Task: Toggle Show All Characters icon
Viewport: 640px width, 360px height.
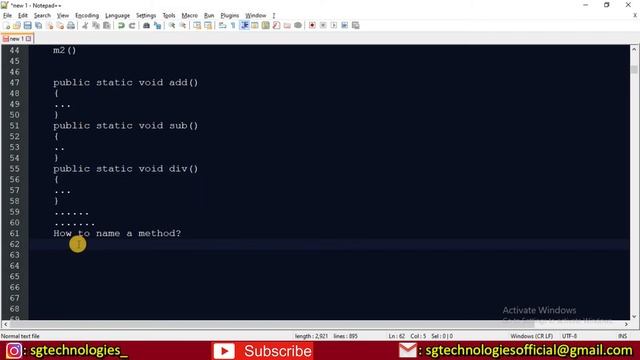Action: tap(233, 25)
